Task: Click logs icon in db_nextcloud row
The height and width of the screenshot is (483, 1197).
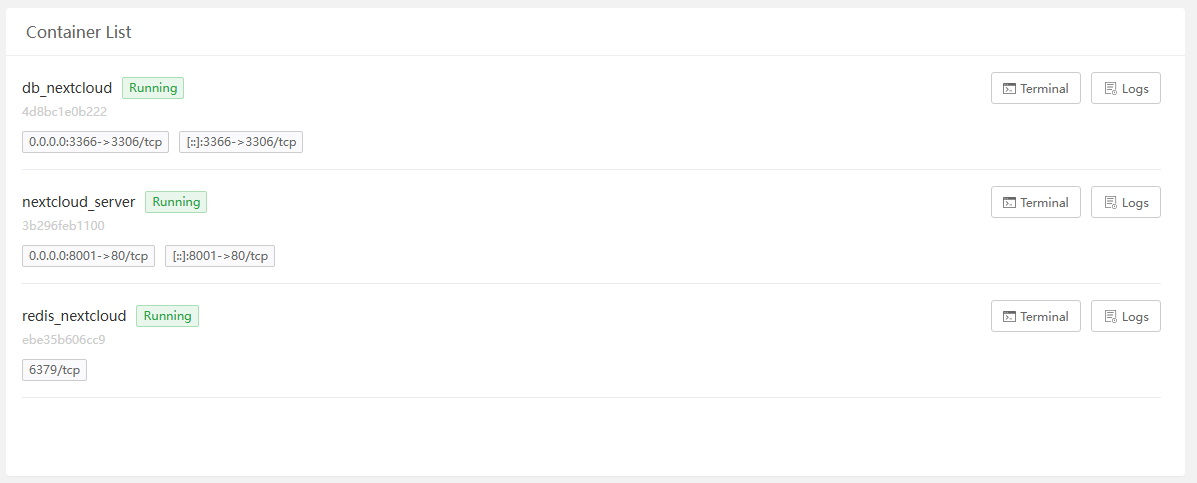Action: [x=1110, y=89]
